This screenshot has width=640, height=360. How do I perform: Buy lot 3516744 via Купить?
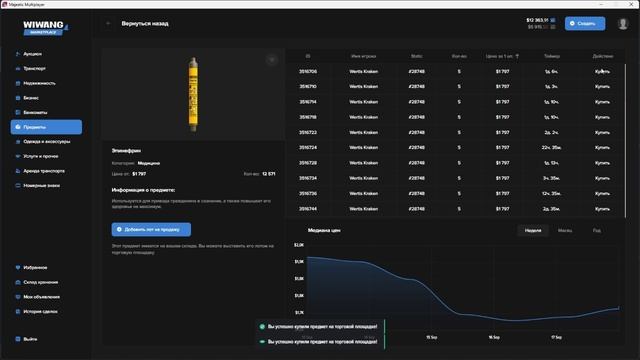click(602, 209)
